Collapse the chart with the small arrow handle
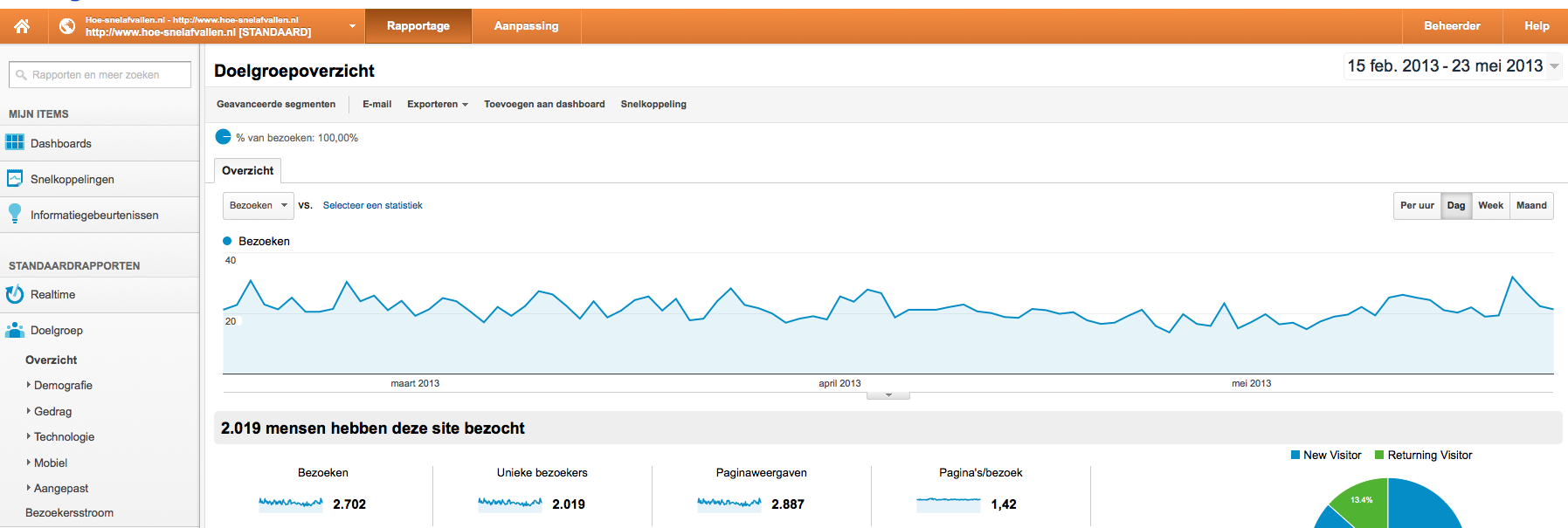The image size is (1568, 528). pyautogui.click(x=888, y=395)
